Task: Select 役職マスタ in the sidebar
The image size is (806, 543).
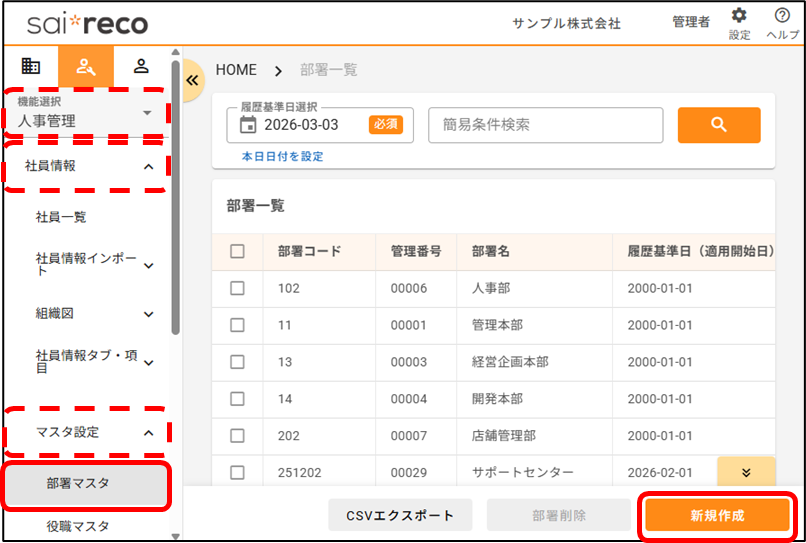Action: point(77,526)
